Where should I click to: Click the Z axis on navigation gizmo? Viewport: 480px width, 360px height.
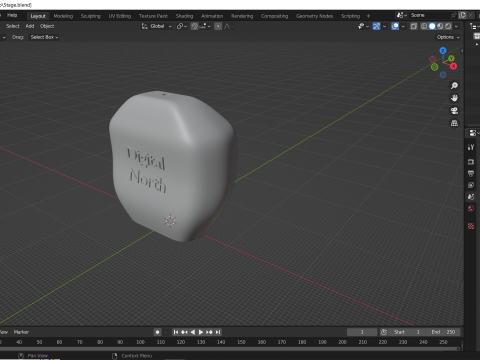coord(443,51)
